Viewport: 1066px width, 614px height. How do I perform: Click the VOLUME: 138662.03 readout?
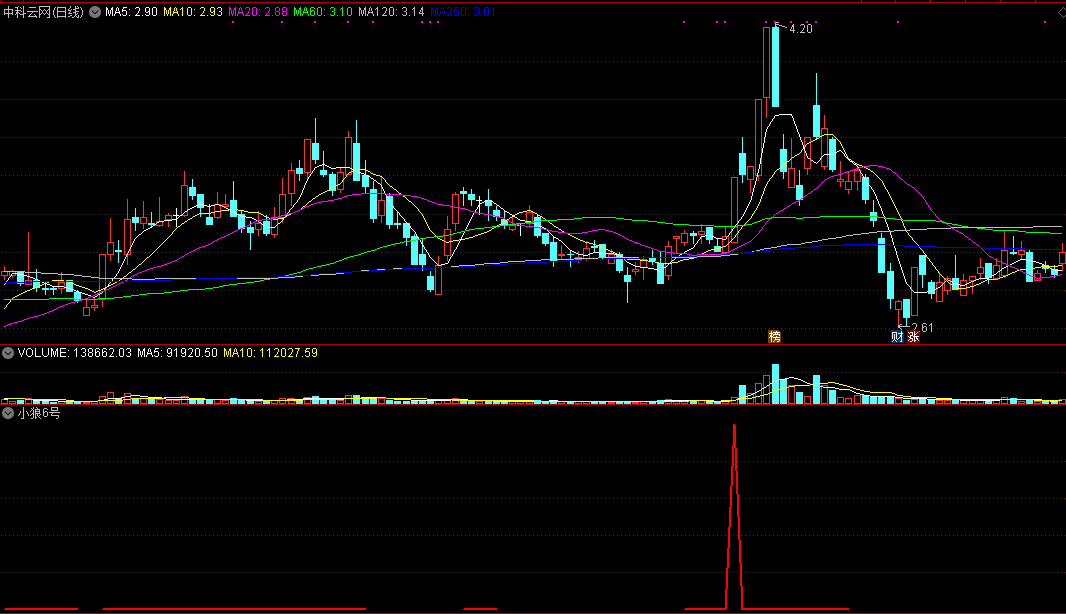(75, 353)
